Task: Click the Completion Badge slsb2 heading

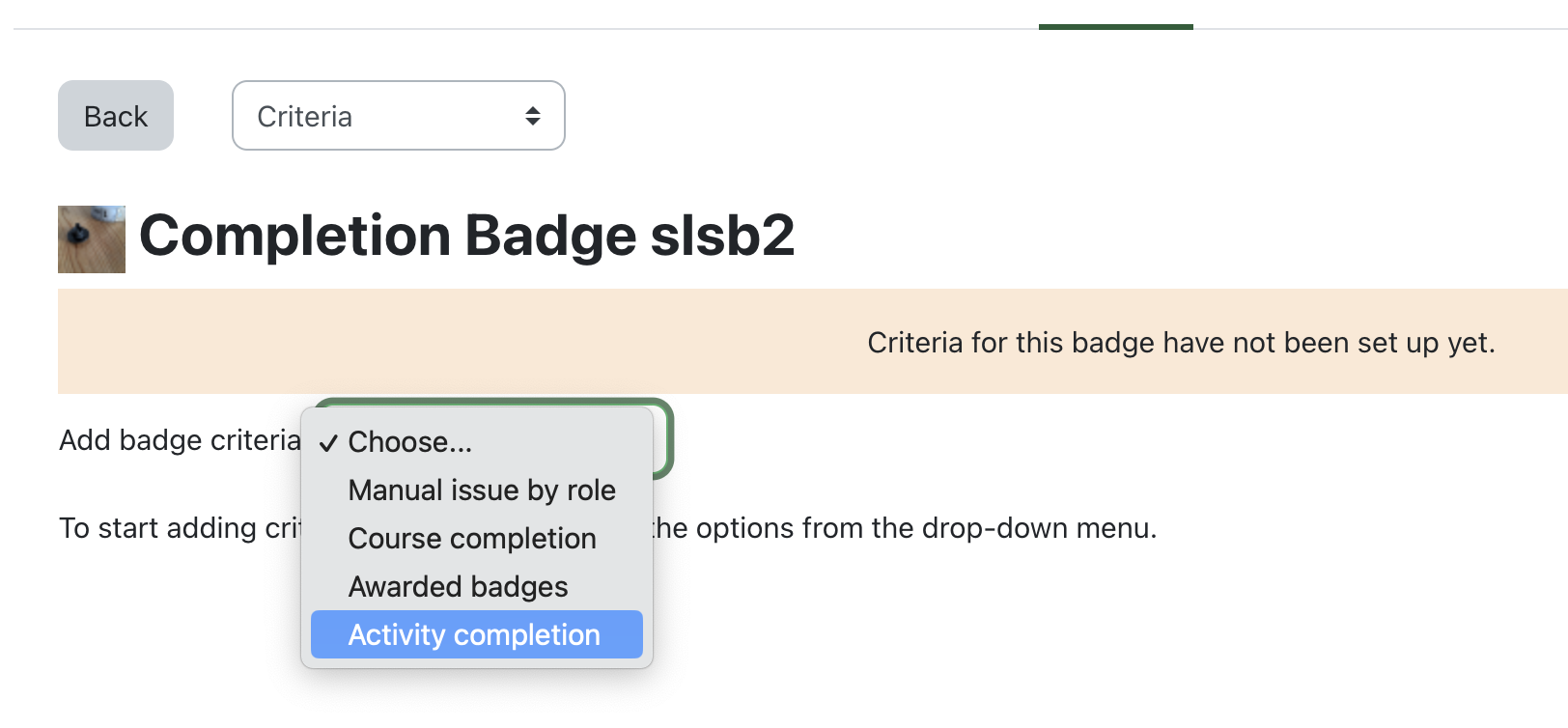Action: [467, 236]
